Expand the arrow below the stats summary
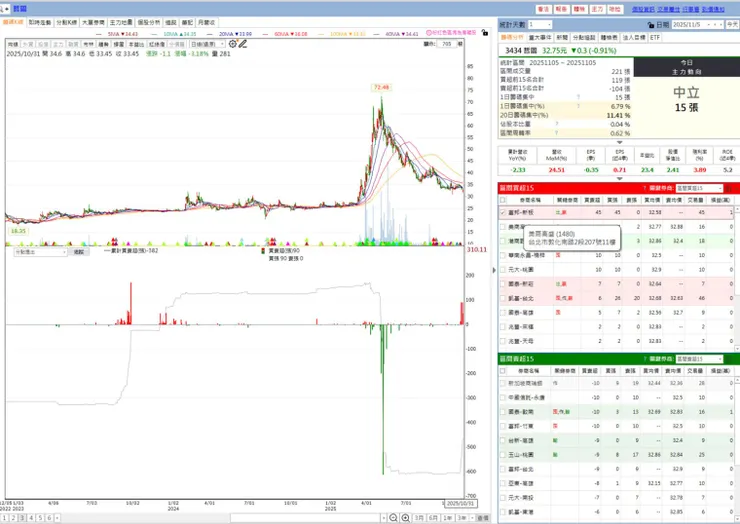Screen dimensions: 740x524 [x=620, y=142]
